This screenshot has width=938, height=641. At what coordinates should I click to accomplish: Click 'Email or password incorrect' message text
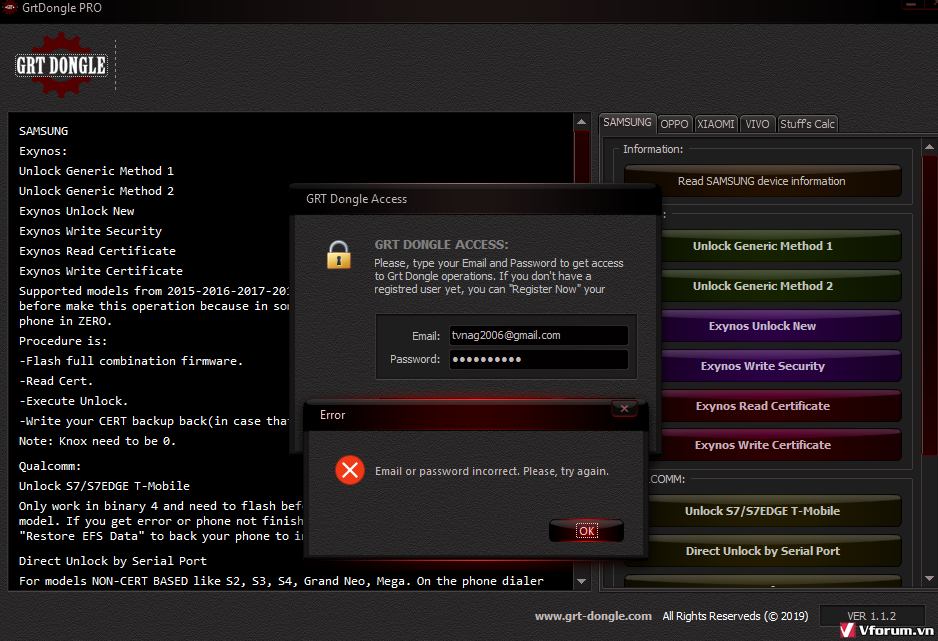(x=492, y=471)
